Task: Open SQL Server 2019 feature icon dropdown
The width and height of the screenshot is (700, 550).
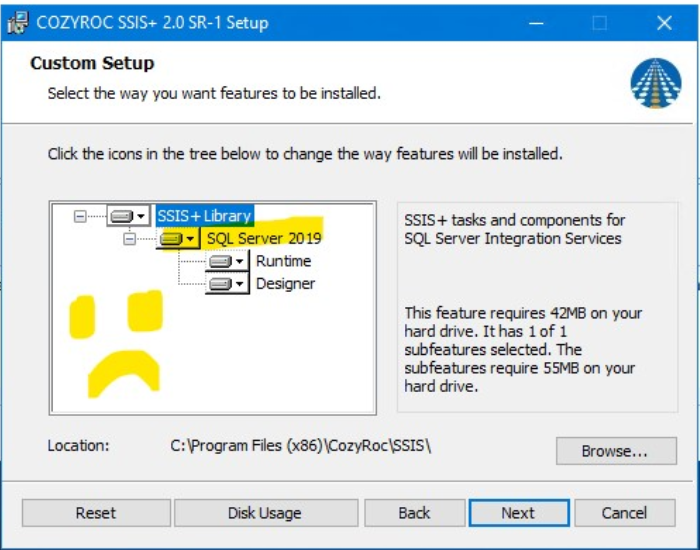Action: tap(178, 239)
